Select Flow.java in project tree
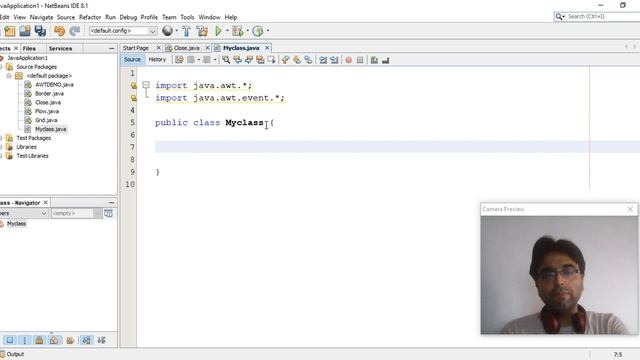This screenshot has width=640, height=360. [47, 111]
